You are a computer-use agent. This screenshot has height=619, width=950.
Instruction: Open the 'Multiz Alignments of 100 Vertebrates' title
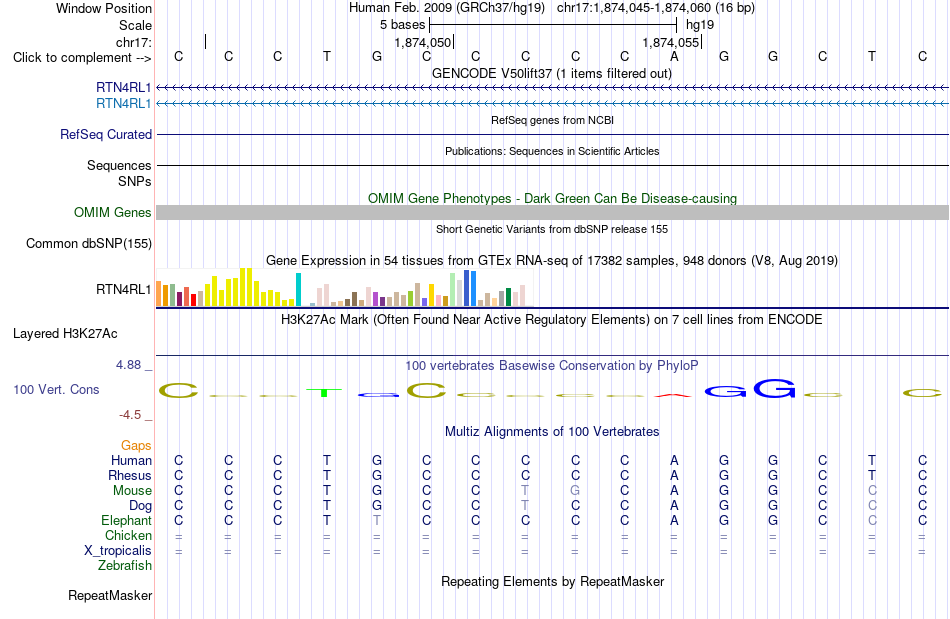[x=552, y=431]
